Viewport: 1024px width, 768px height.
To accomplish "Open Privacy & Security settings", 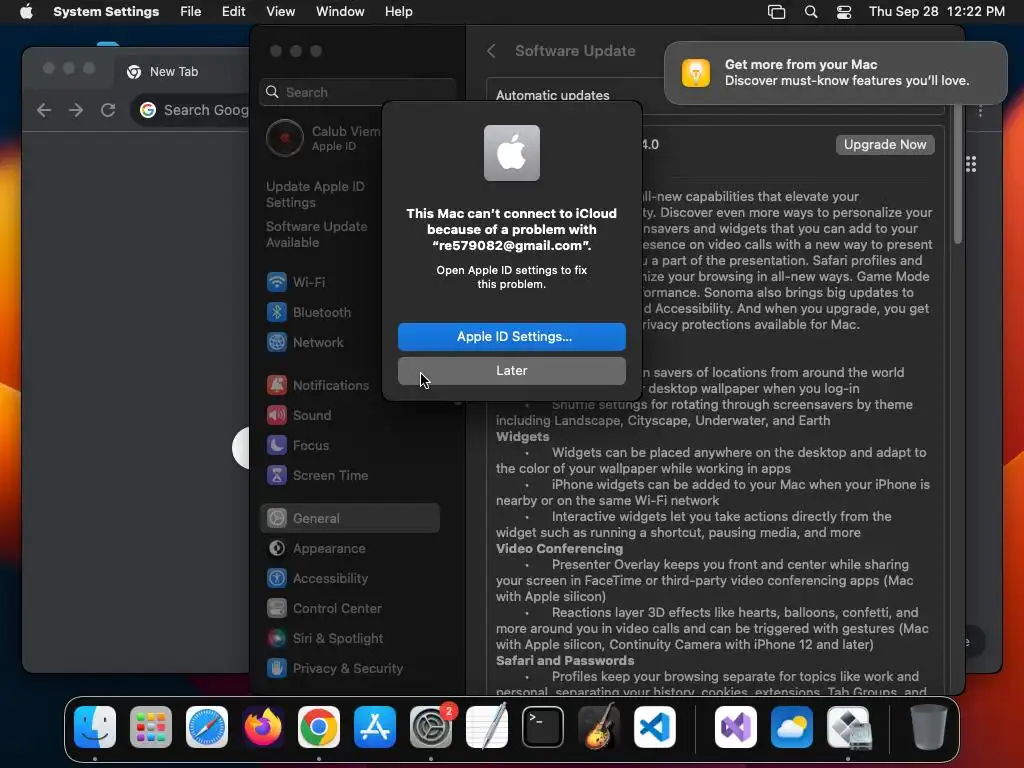I will point(350,669).
